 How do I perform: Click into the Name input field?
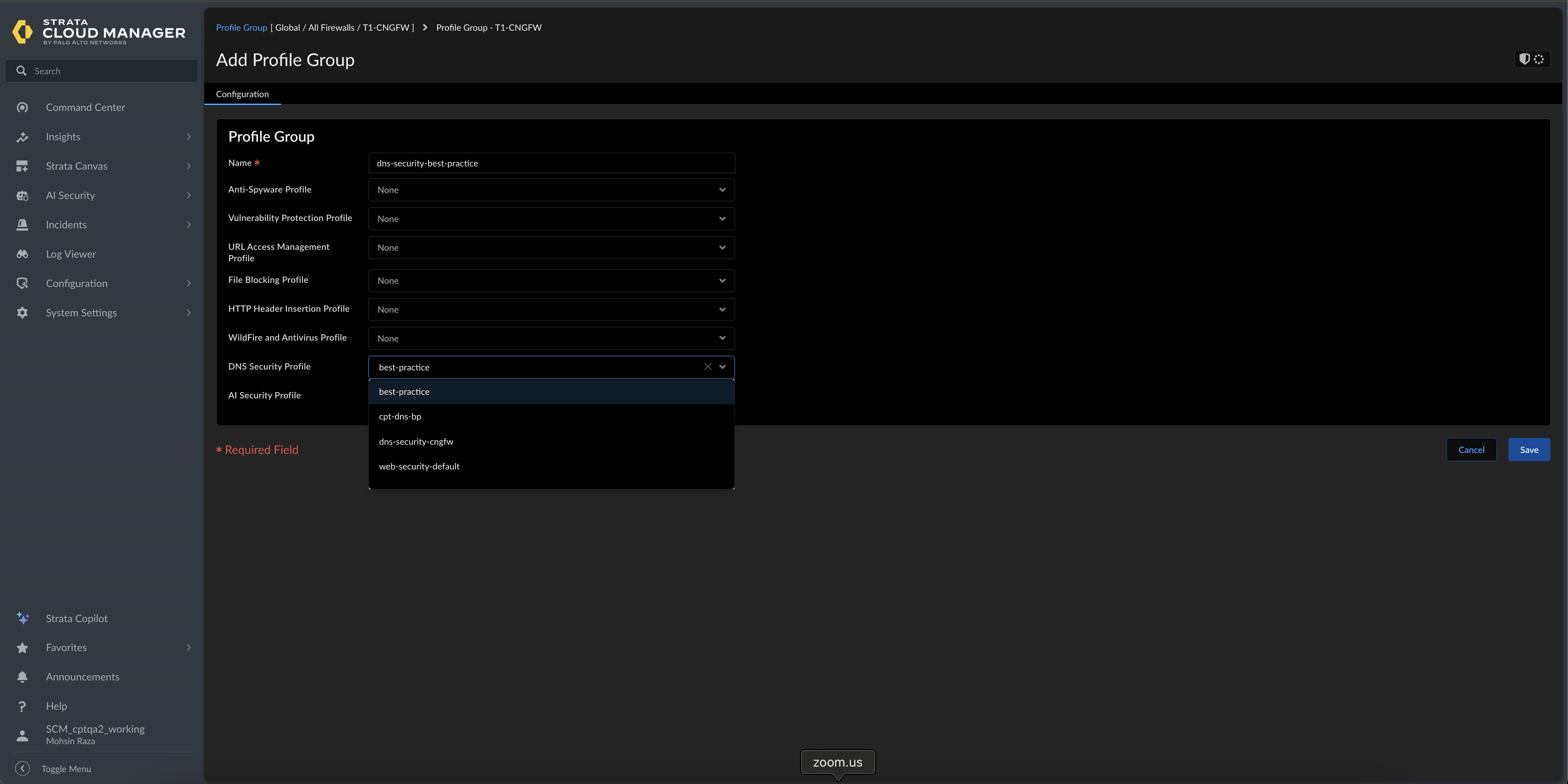[x=551, y=163]
